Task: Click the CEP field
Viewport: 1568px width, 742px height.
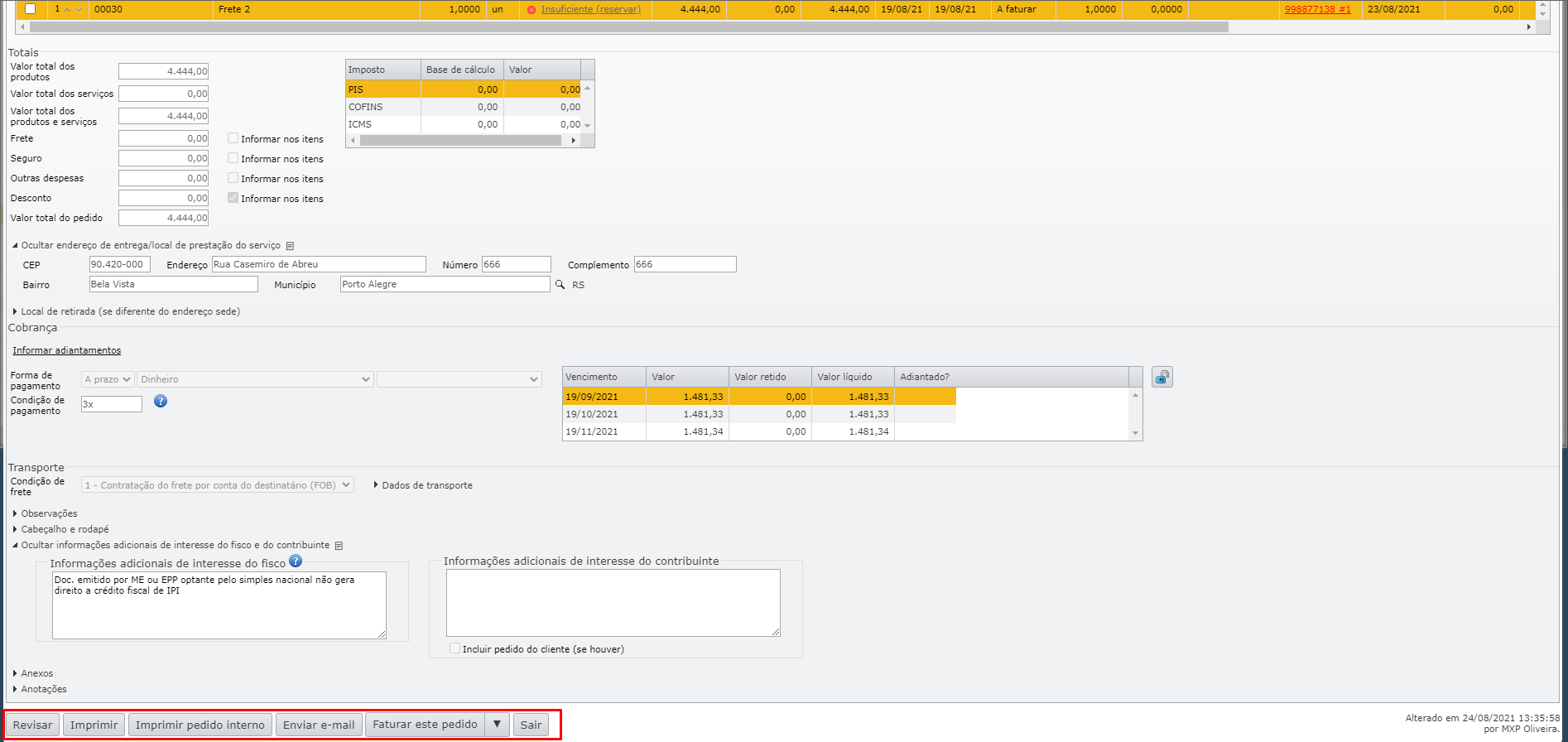Action: 120,265
